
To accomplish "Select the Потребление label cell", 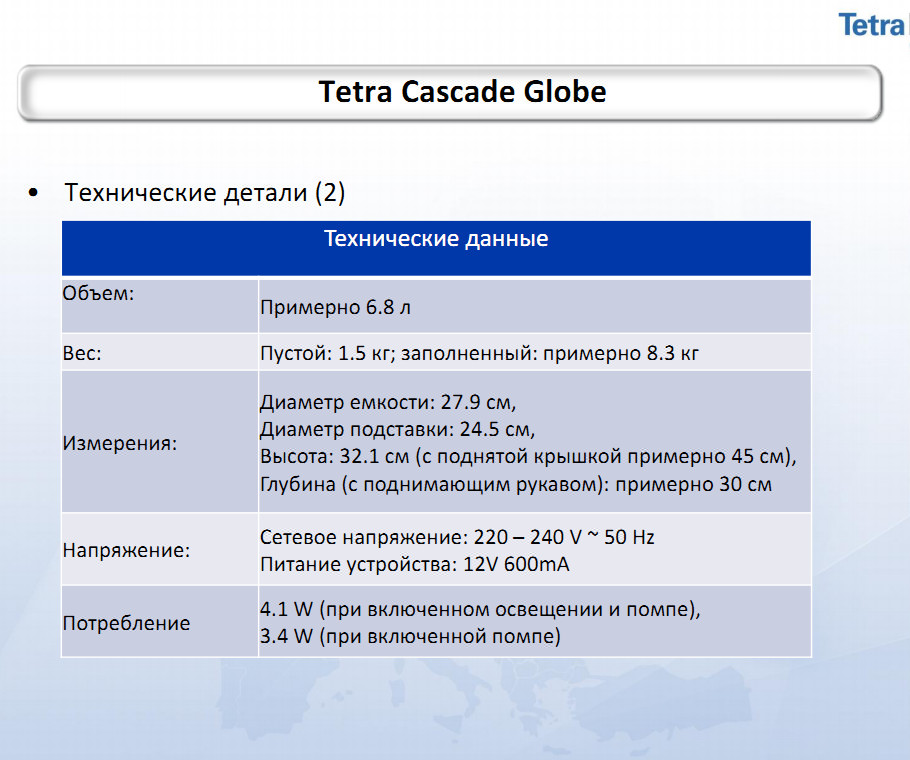I will coord(126,623).
